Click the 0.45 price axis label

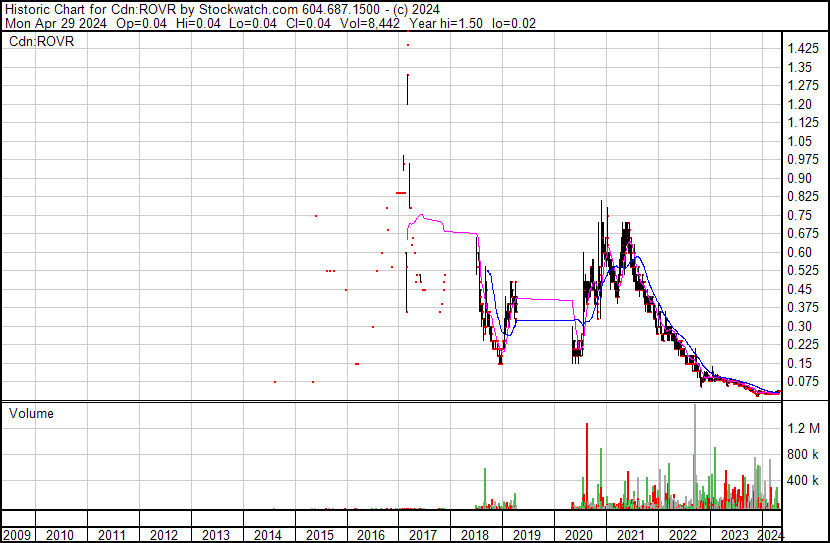(799, 289)
